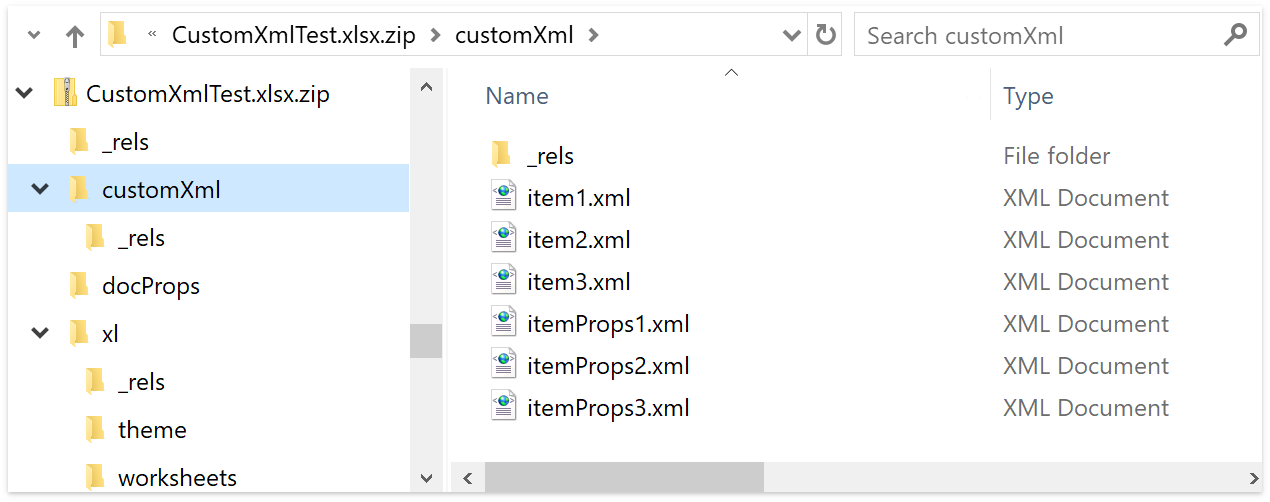This screenshot has height=502, width=1270.
Task: Sort files by the Name column
Action: click(x=517, y=96)
